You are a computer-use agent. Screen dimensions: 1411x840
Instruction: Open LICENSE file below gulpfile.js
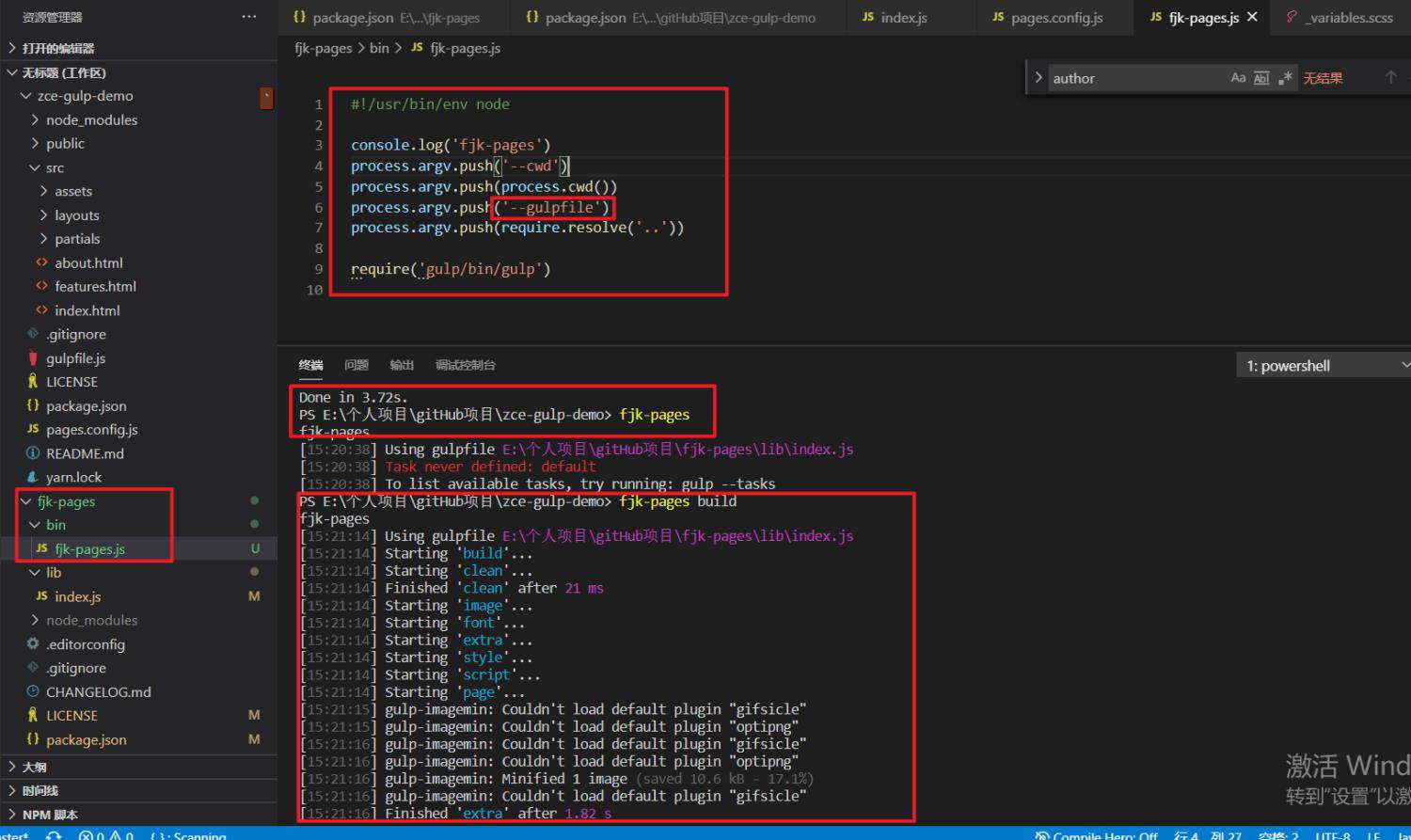(x=71, y=382)
